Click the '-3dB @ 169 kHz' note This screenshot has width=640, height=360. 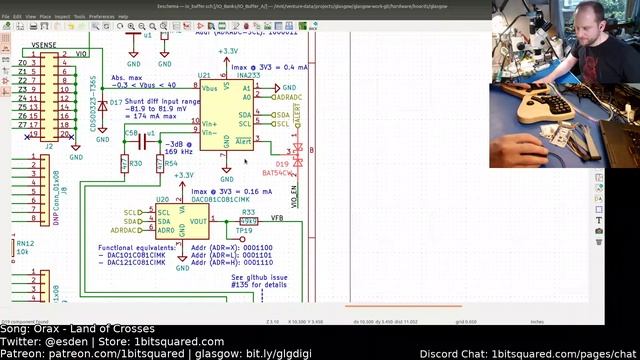(178, 148)
